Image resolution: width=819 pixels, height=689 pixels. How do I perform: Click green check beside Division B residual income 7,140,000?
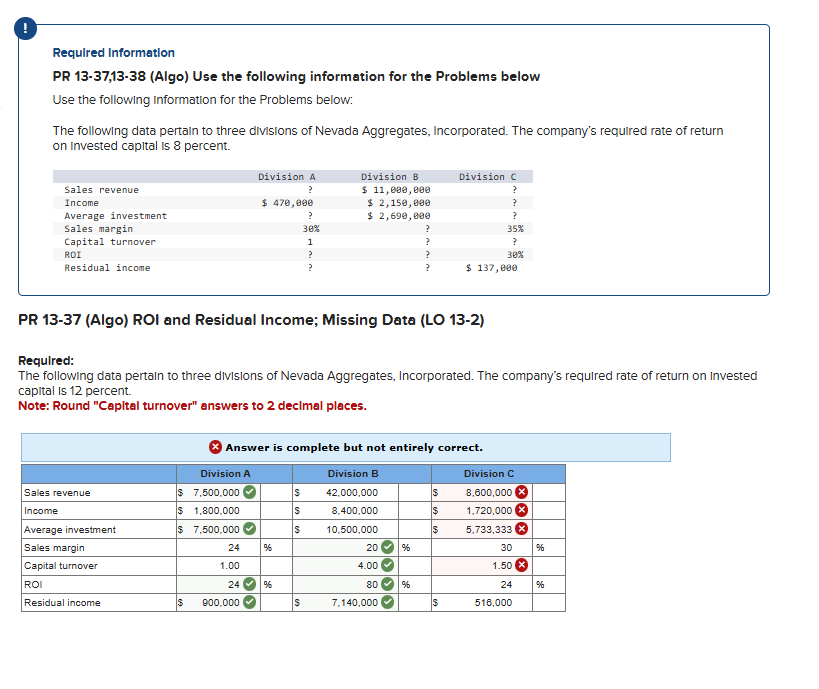pyautogui.click(x=388, y=602)
